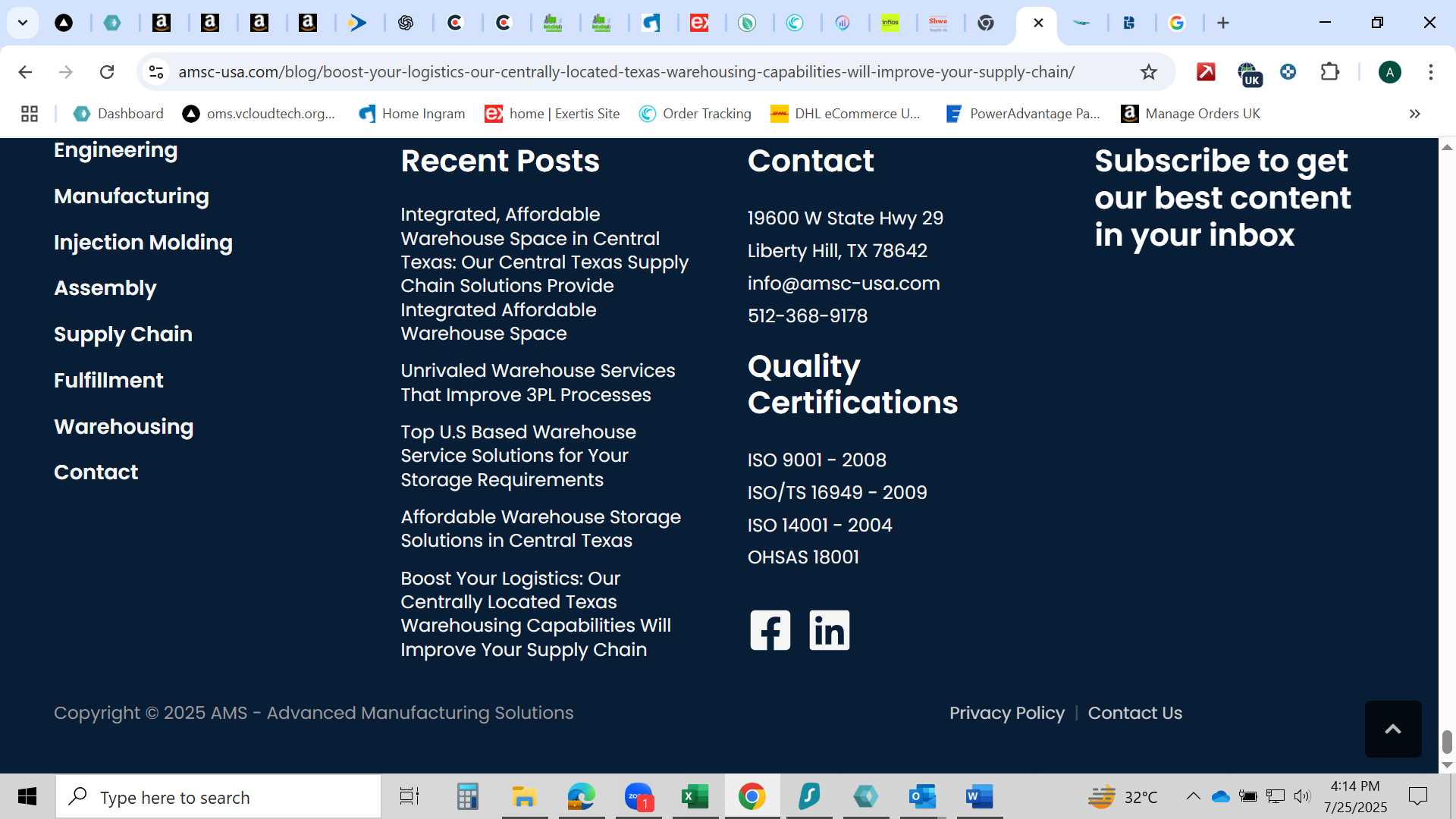Go to the Supply Chain page

[123, 334]
